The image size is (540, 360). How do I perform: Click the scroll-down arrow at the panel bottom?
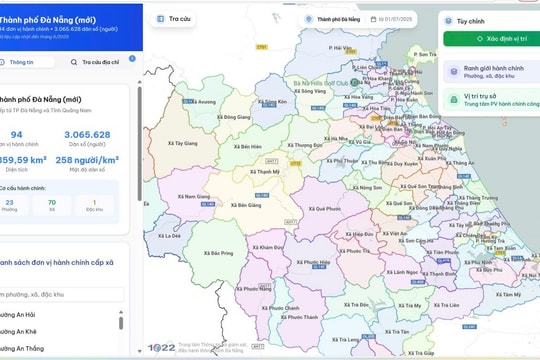pyautogui.click(x=139, y=351)
